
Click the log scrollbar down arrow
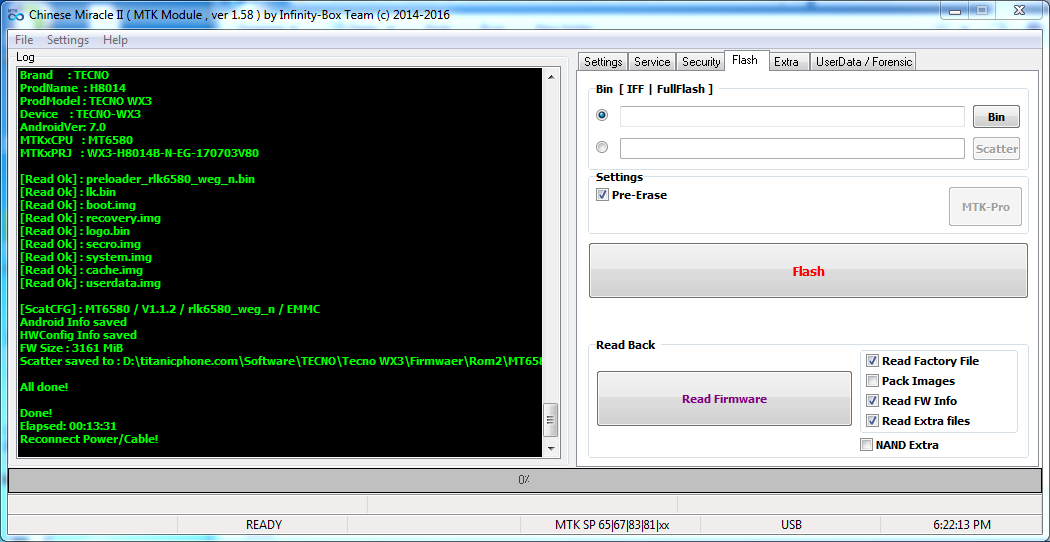click(550, 449)
